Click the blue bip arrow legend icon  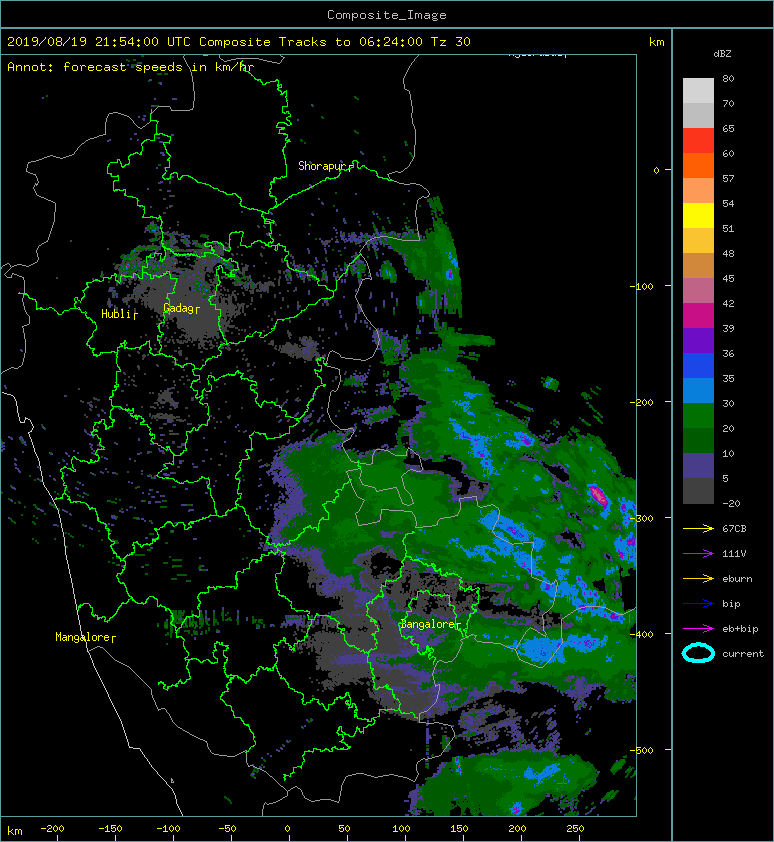[698, 604]
